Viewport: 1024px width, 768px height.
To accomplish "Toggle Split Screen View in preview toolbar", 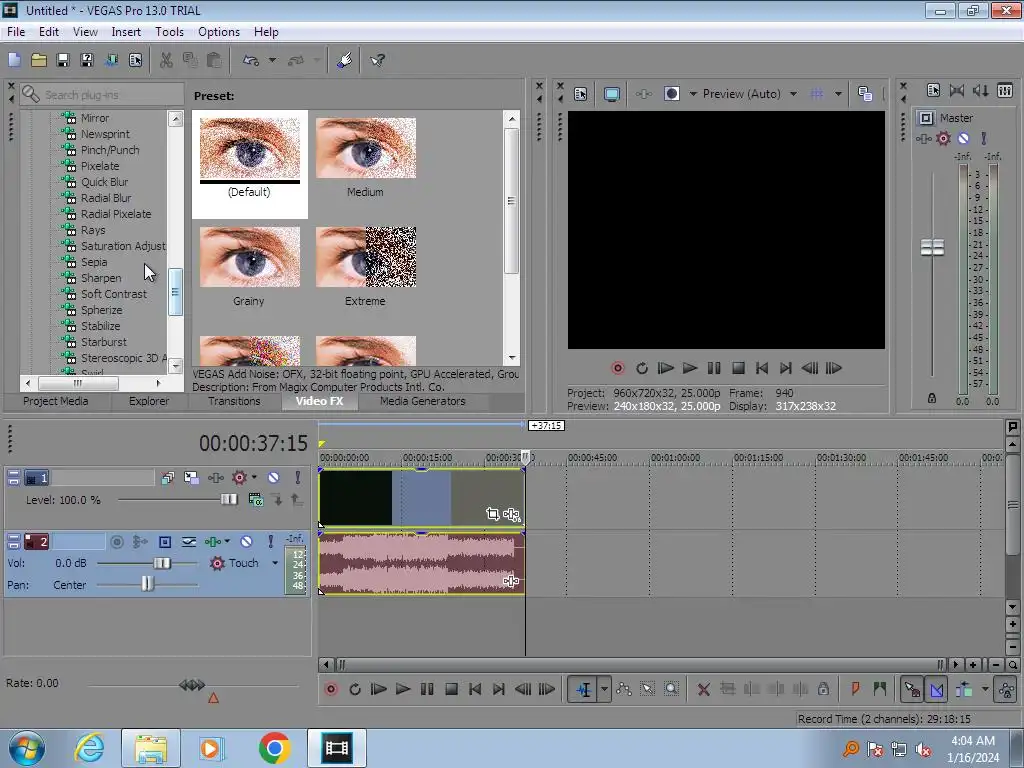I will click(x=671, y=94).
